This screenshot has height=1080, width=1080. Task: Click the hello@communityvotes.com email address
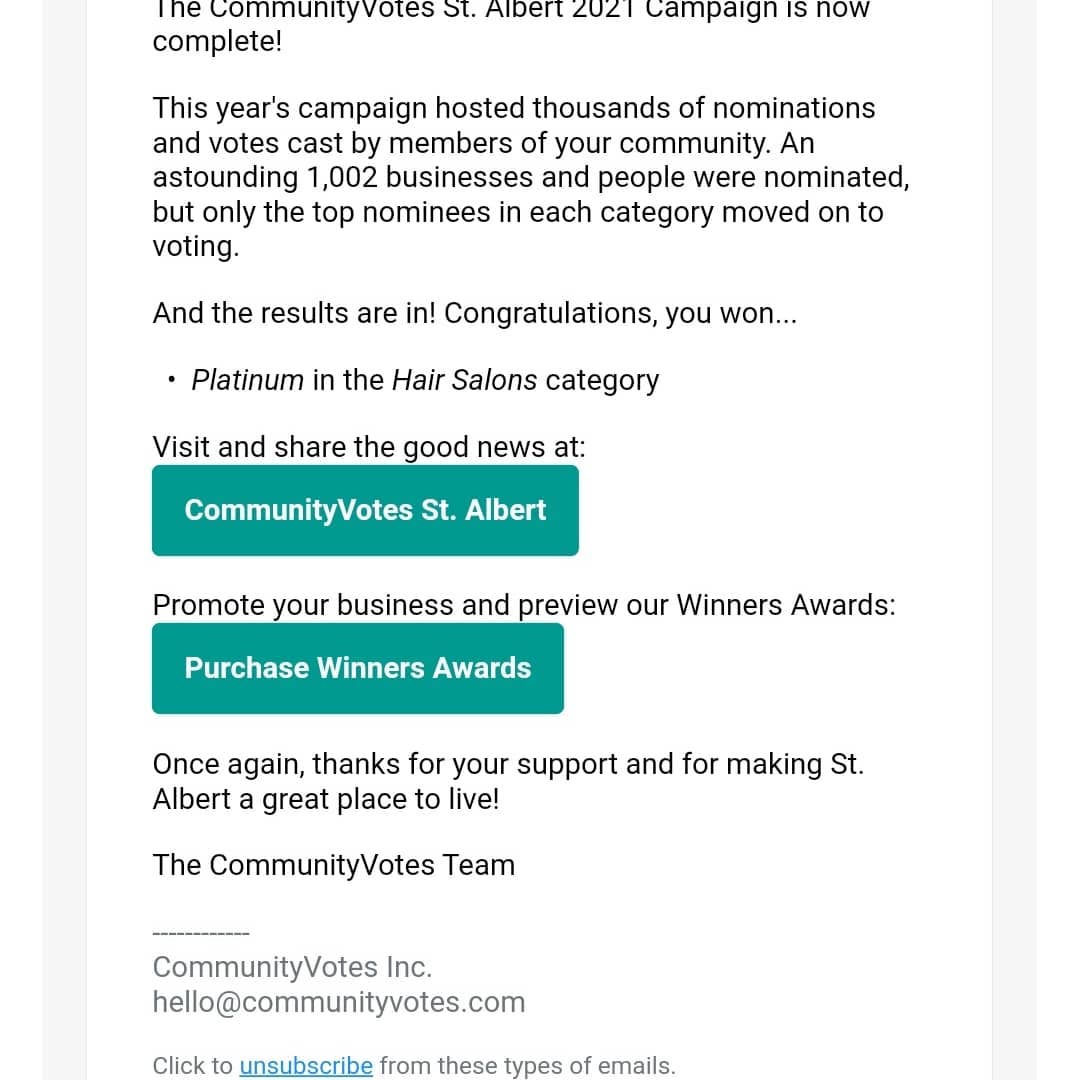[338, 1002]
